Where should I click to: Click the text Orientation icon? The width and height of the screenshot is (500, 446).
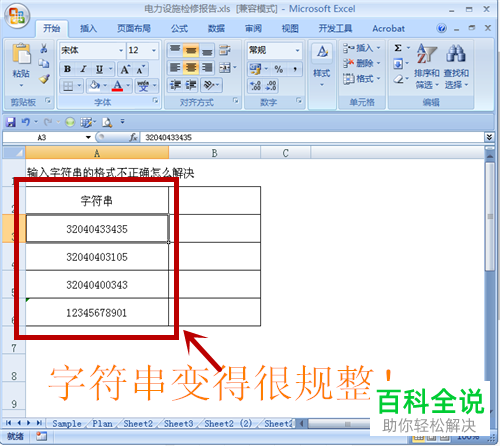209,85
